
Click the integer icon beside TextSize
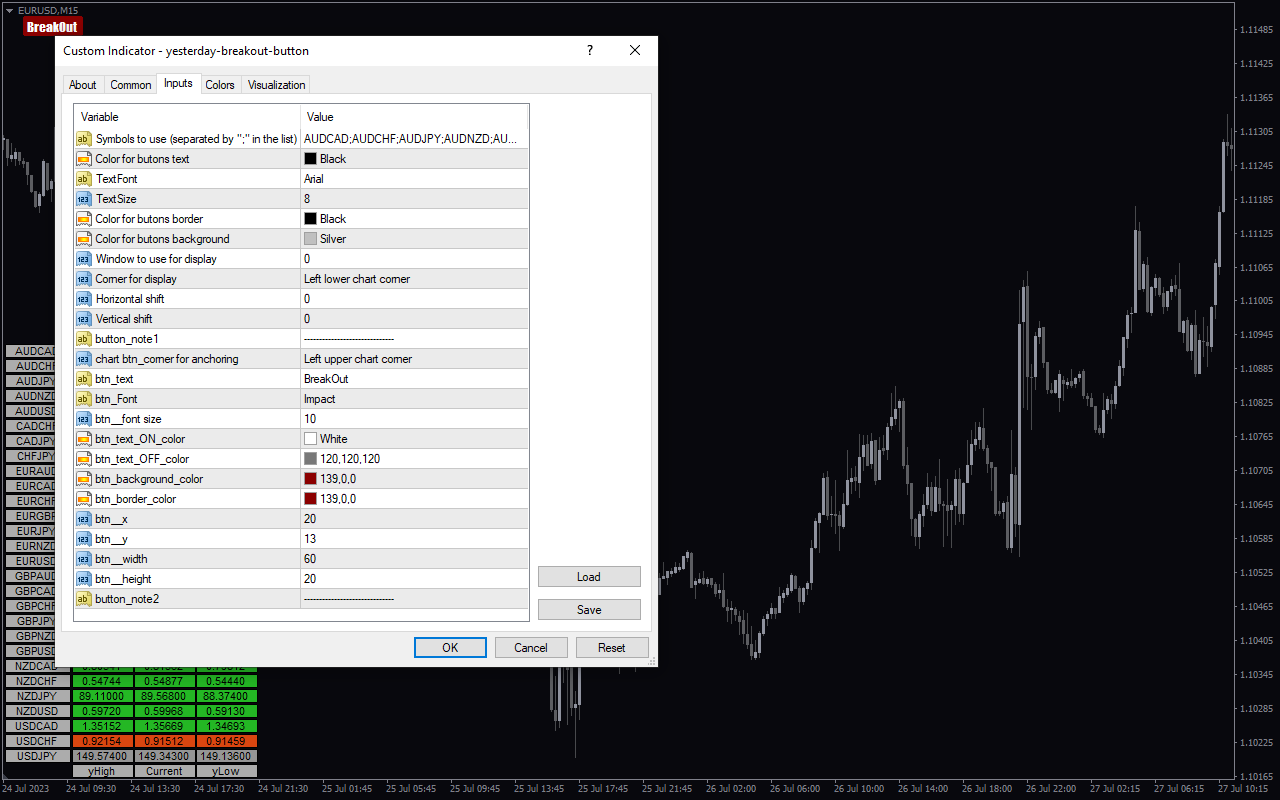pyautogui.click(x=84, y=199)
